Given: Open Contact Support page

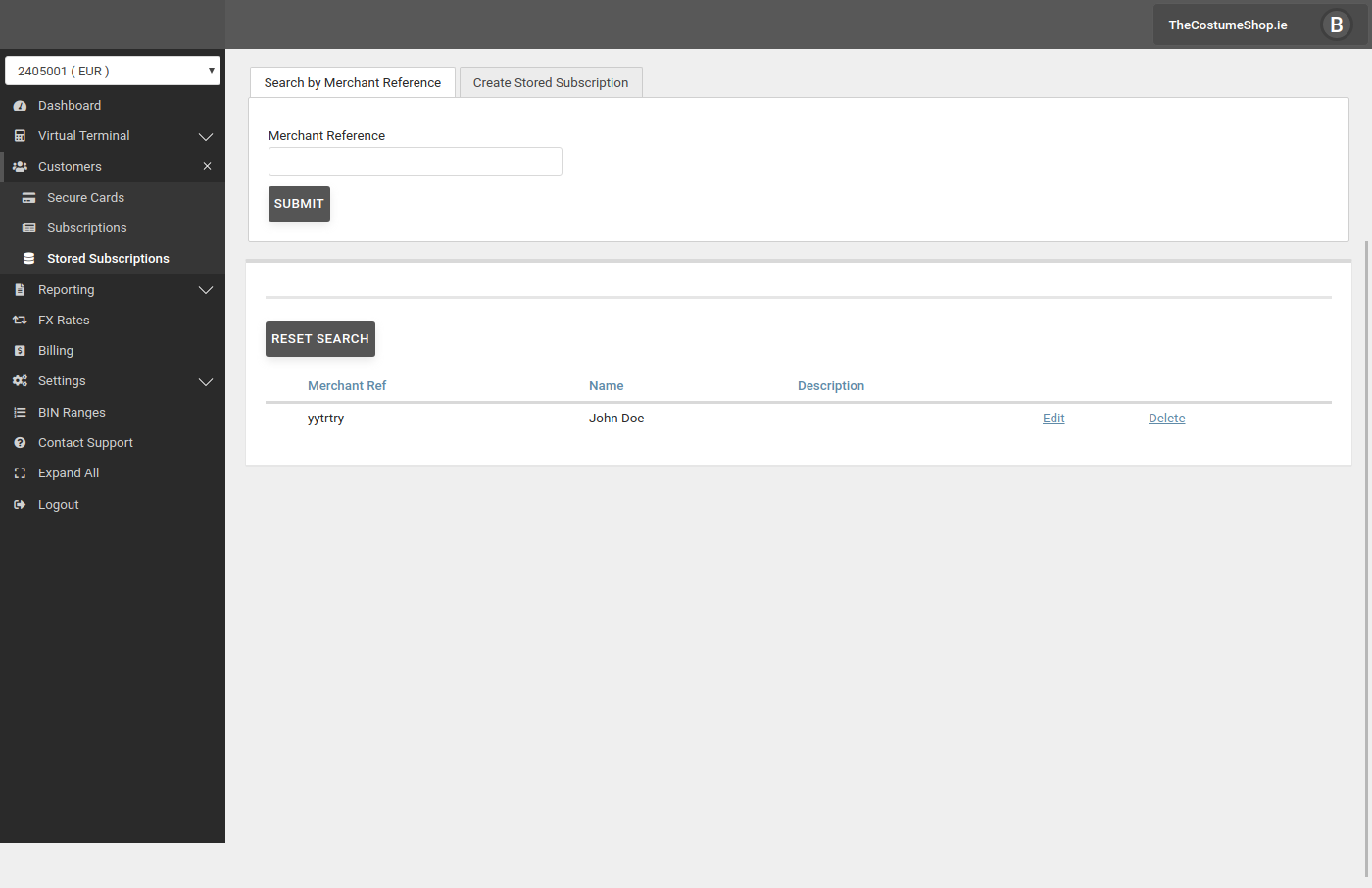Looking at the screenshot, I should tap(85, 443).
